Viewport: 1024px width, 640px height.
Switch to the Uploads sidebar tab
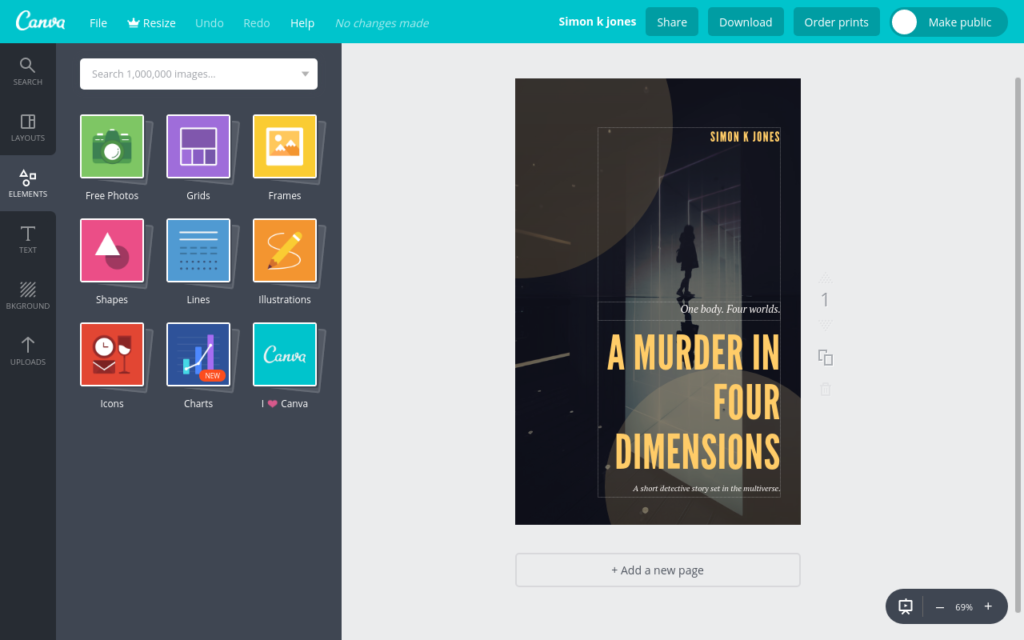pyautogui.click(x=28, y=351)
